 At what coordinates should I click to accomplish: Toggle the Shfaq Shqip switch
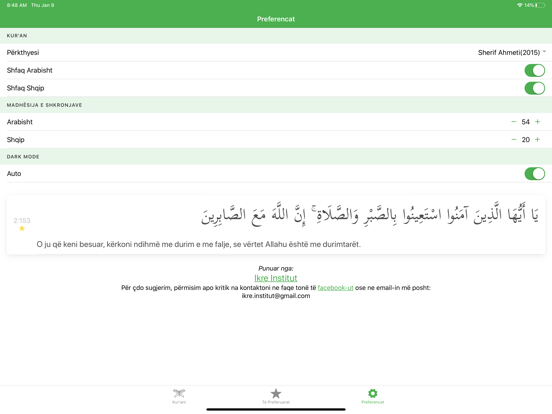(x=535, y=88)
